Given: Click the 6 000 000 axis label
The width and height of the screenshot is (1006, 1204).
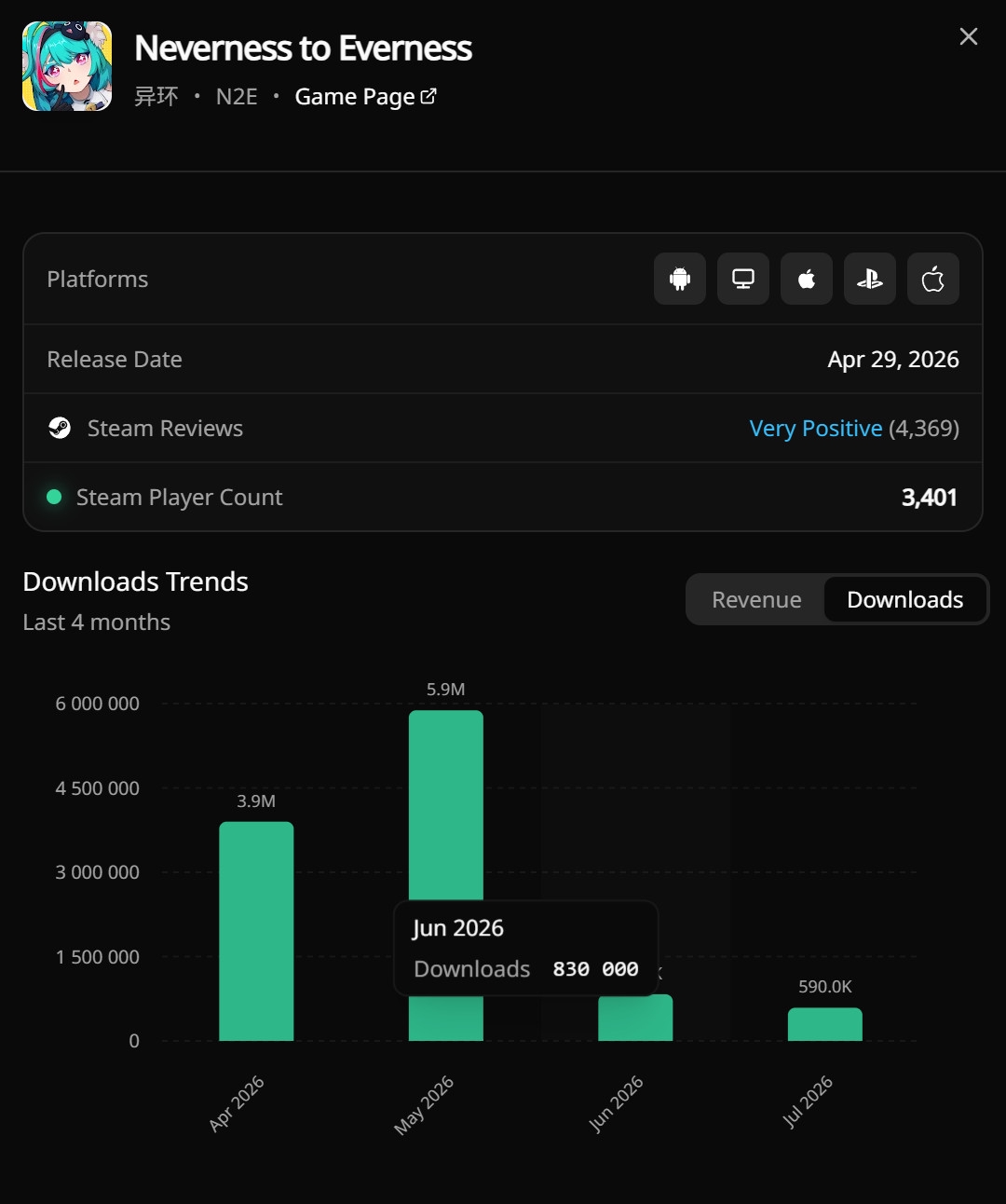Looking at the screenshot, I should (98, 704).
